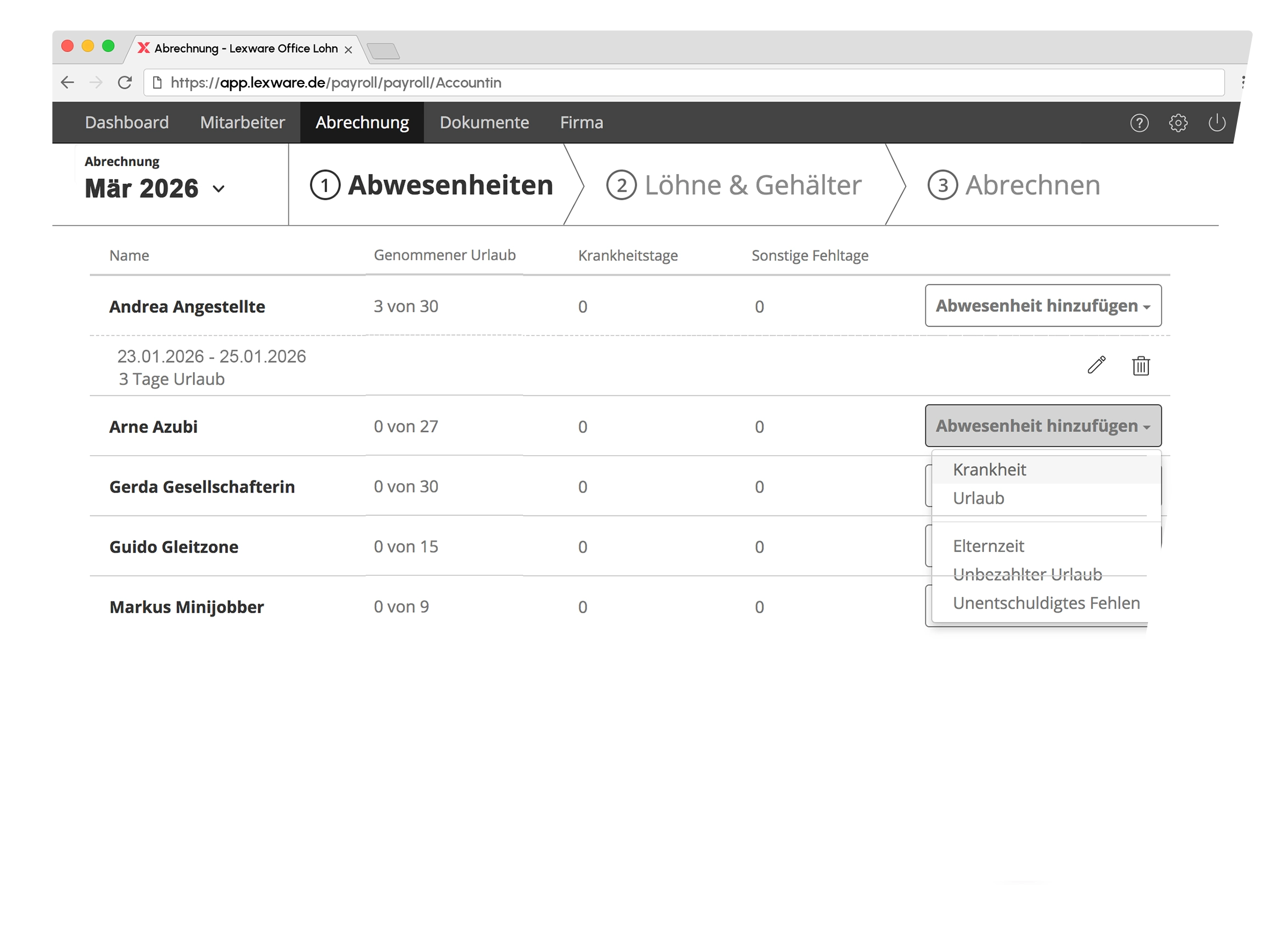This screenshot has width=1288, height=952.
Task: Open Abwesenheit hinzufügen for Andrea Angestellte
Action: tap(1042, 305)
